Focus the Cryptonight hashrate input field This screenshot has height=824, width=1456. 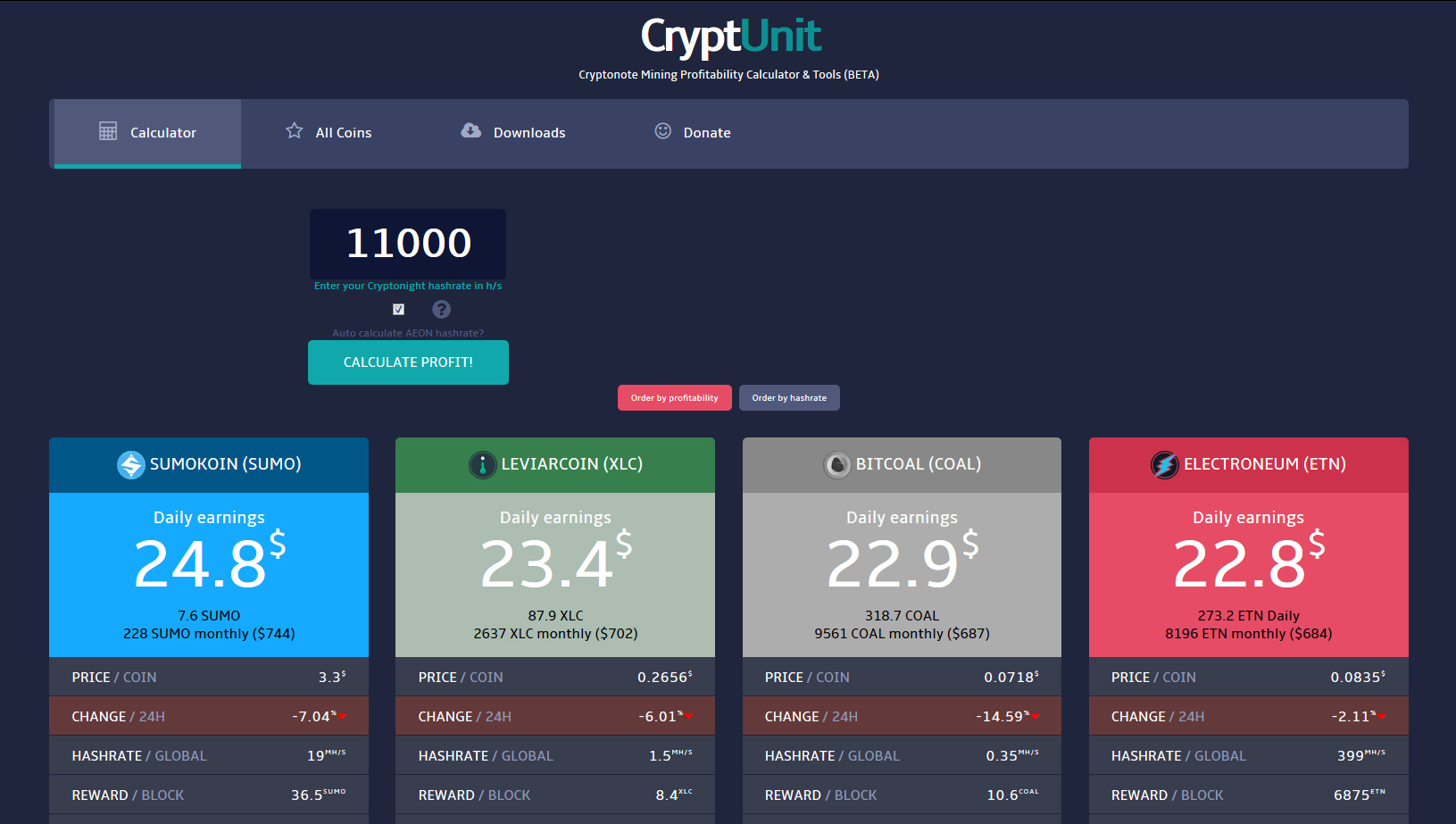point(408,244)
